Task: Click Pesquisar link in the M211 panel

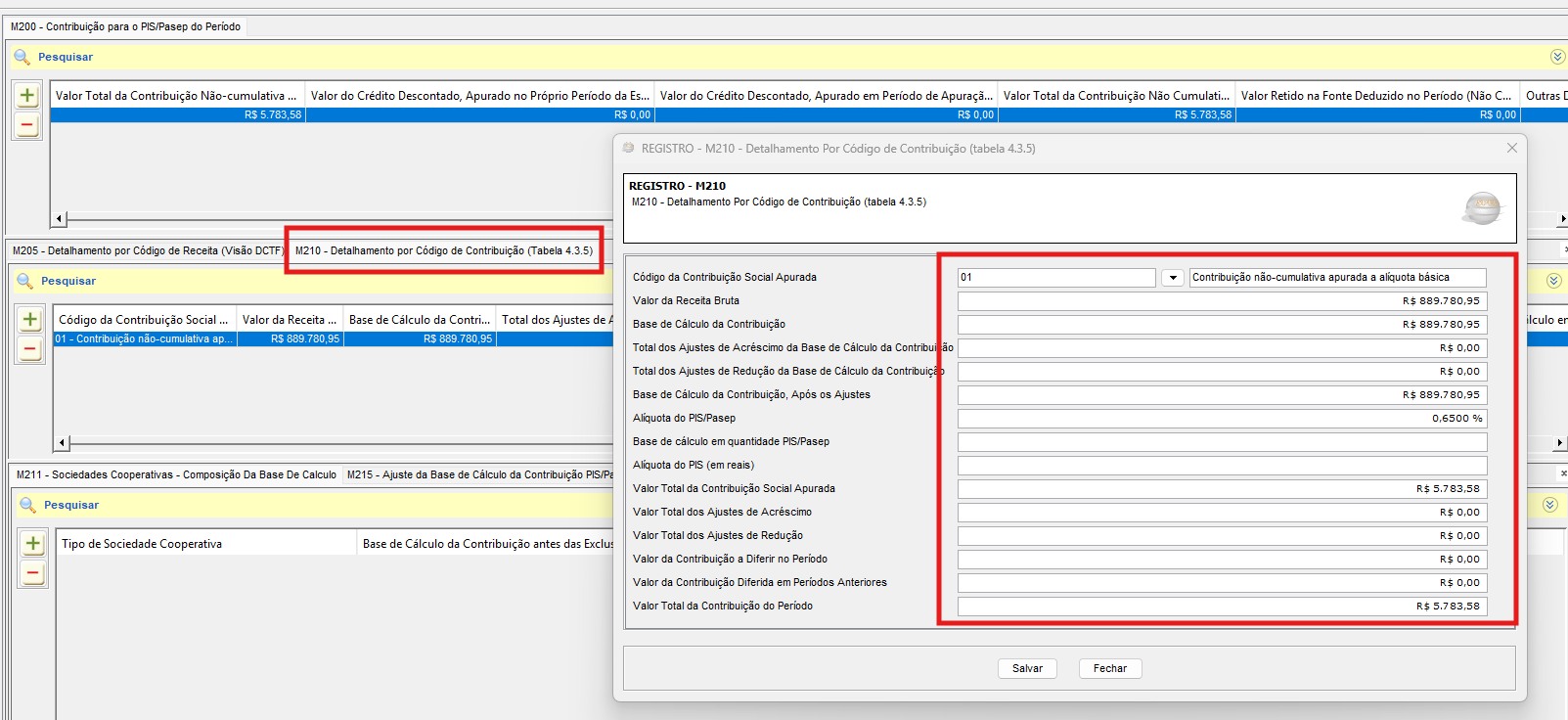Action: [x=71, y=505]
